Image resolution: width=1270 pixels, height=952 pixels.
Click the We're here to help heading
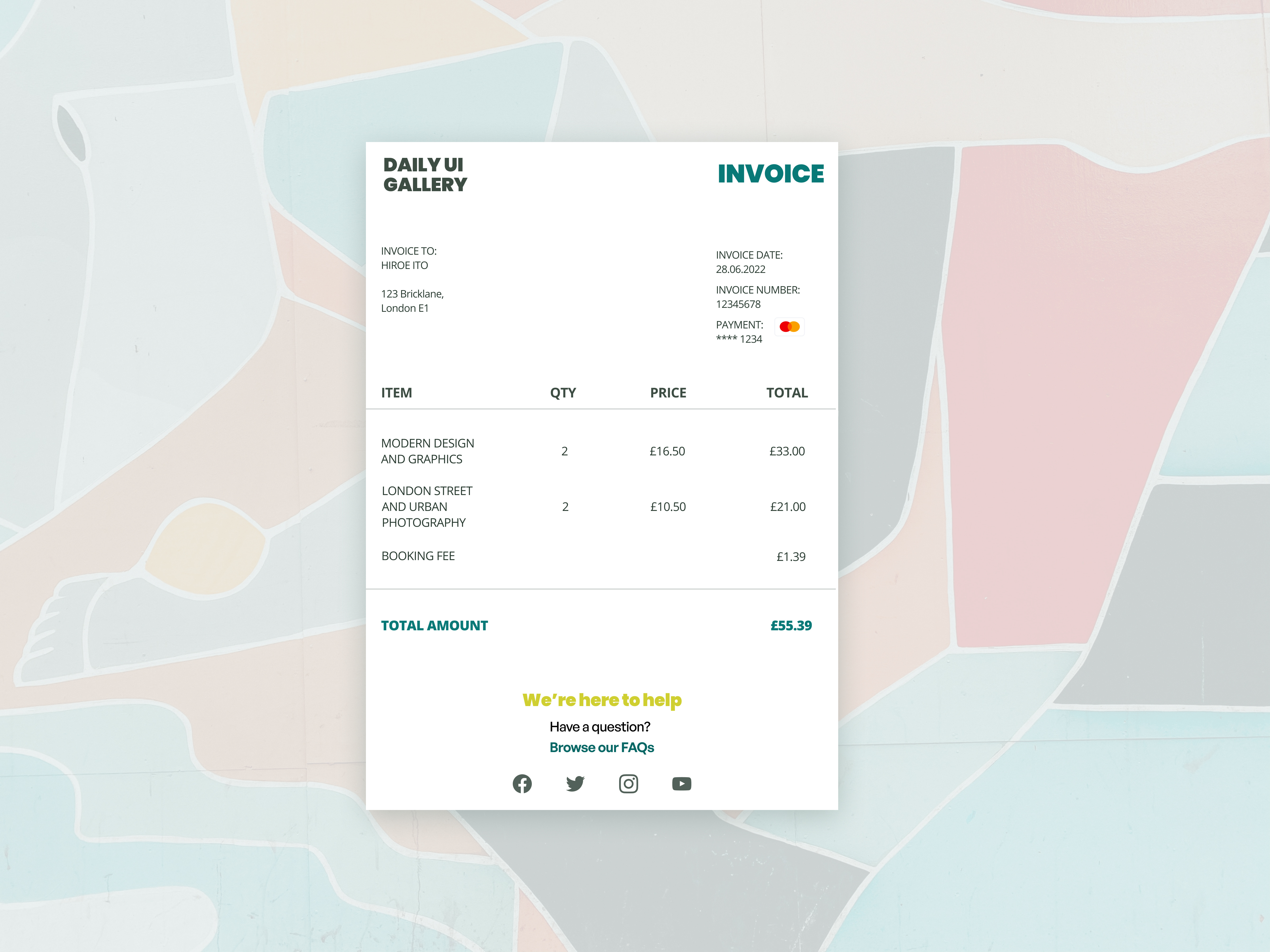tap(602, 699)
